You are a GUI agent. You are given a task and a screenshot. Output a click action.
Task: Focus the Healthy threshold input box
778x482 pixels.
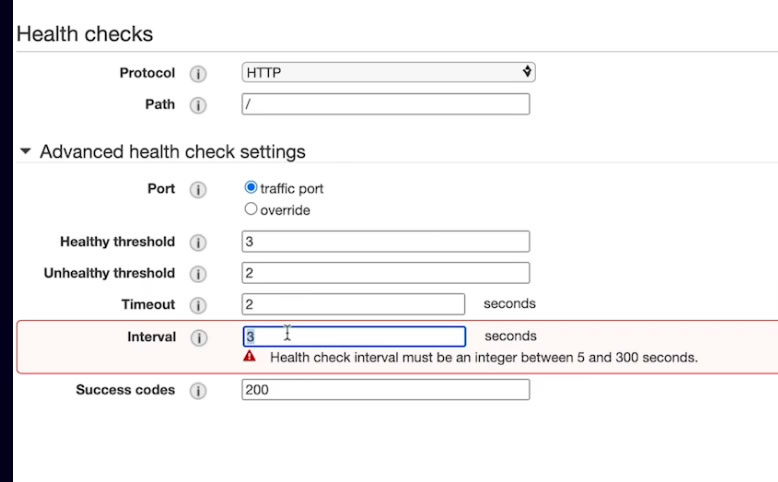385,241
